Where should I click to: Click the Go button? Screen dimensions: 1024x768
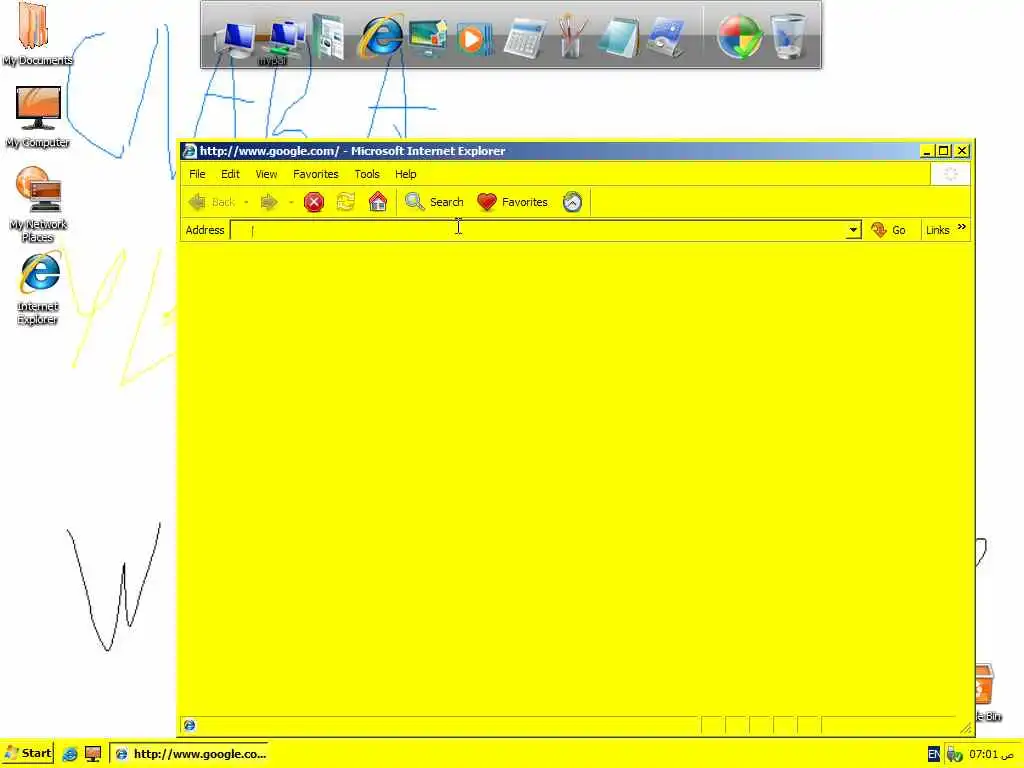coord(889,230)
